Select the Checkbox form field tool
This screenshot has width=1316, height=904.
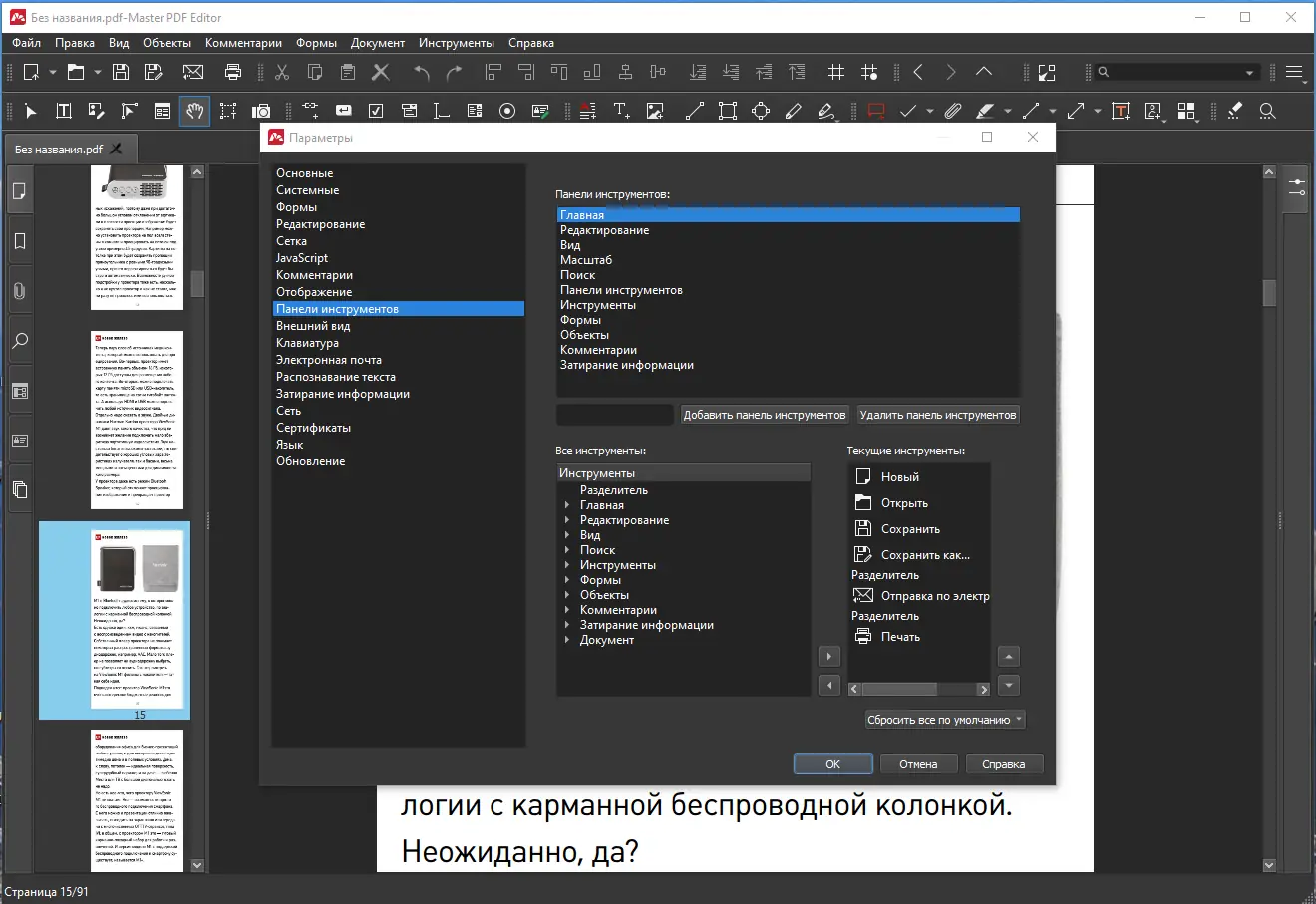[375, 110]
